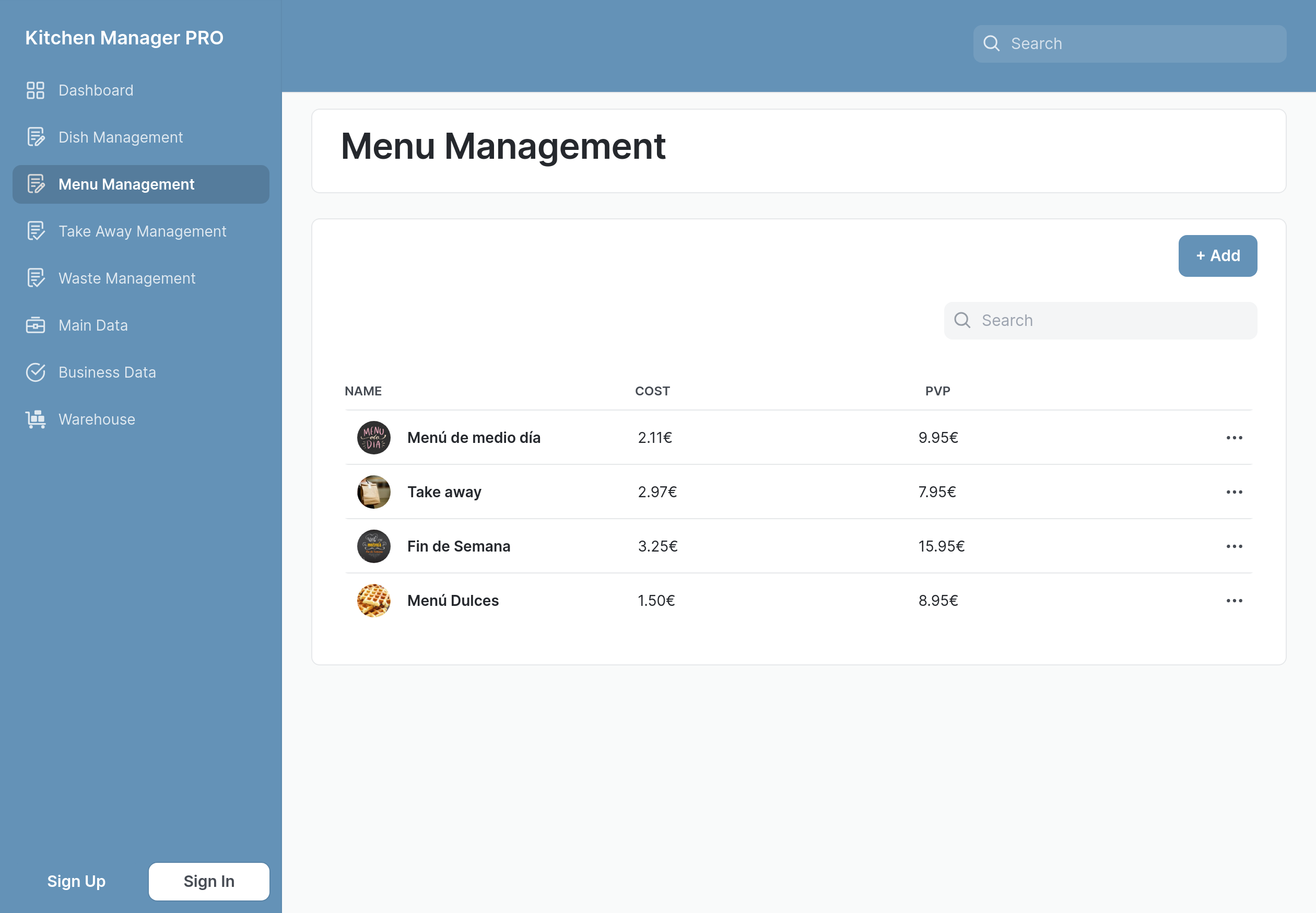The image size is (1316, 913).
Task: Click the top search magnifier icon
Action: [991, 44]
